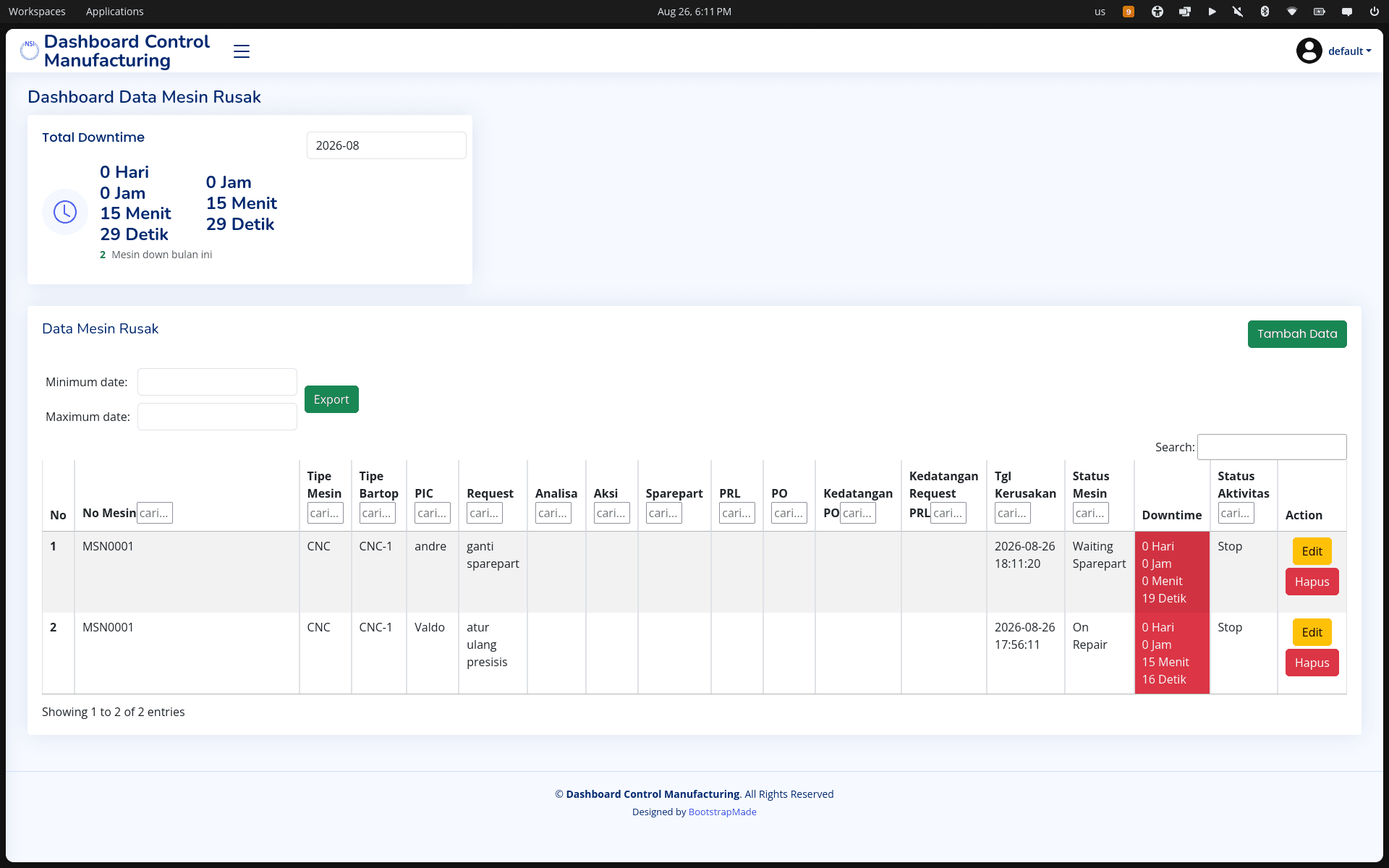Click the Aksi column filter input

click(x=612, y=513)
